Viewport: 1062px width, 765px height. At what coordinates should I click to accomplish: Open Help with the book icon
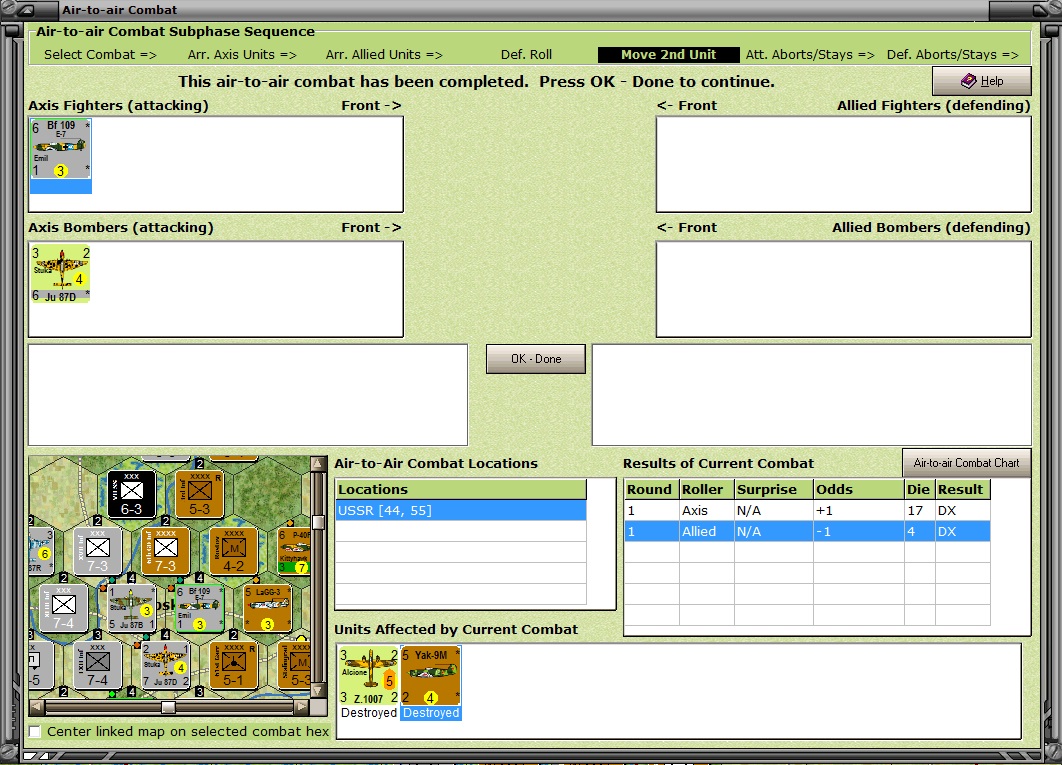(x=981, y=81)
